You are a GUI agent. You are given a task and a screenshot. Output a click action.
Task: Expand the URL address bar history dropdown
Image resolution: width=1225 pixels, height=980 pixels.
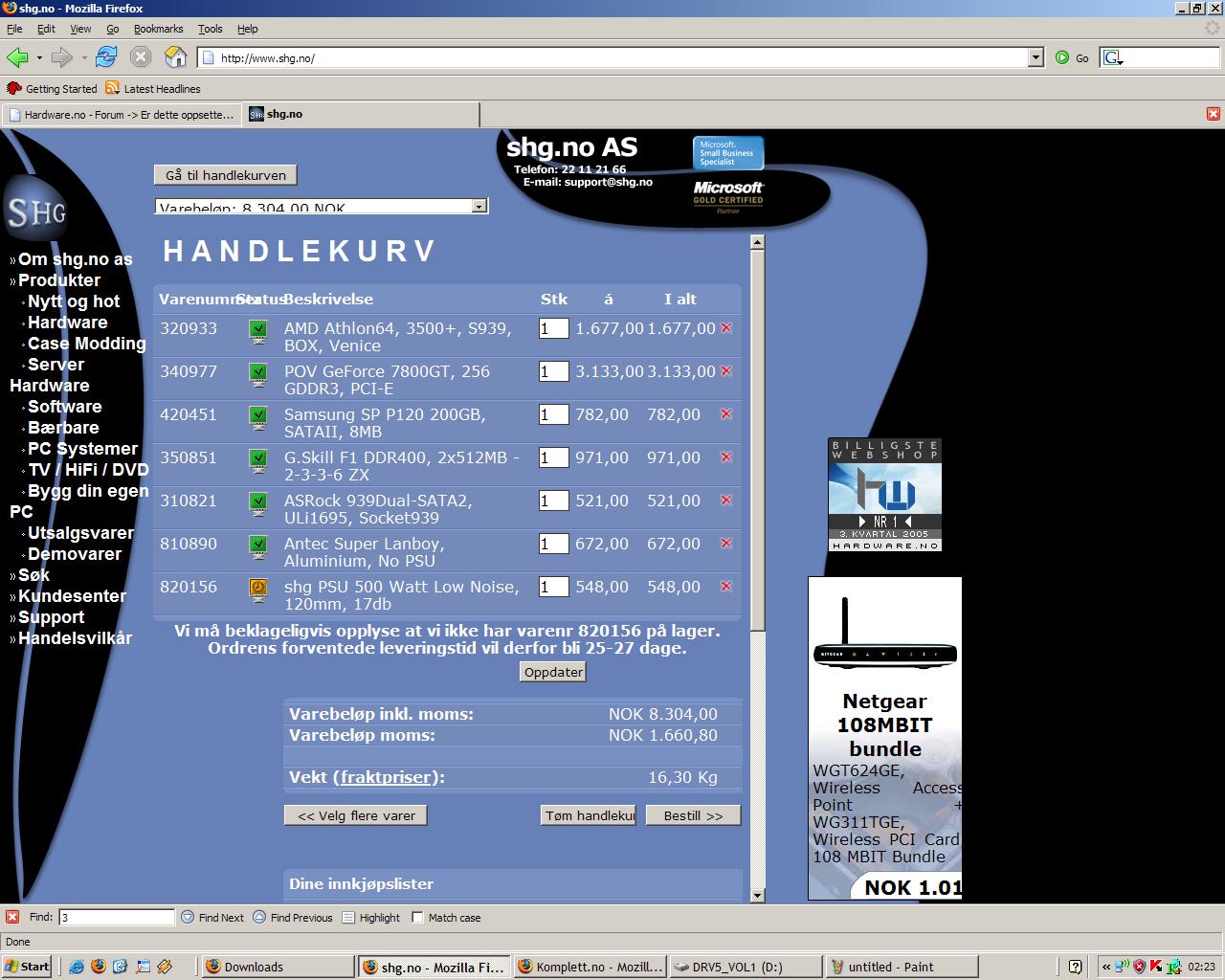(1036, 57)
